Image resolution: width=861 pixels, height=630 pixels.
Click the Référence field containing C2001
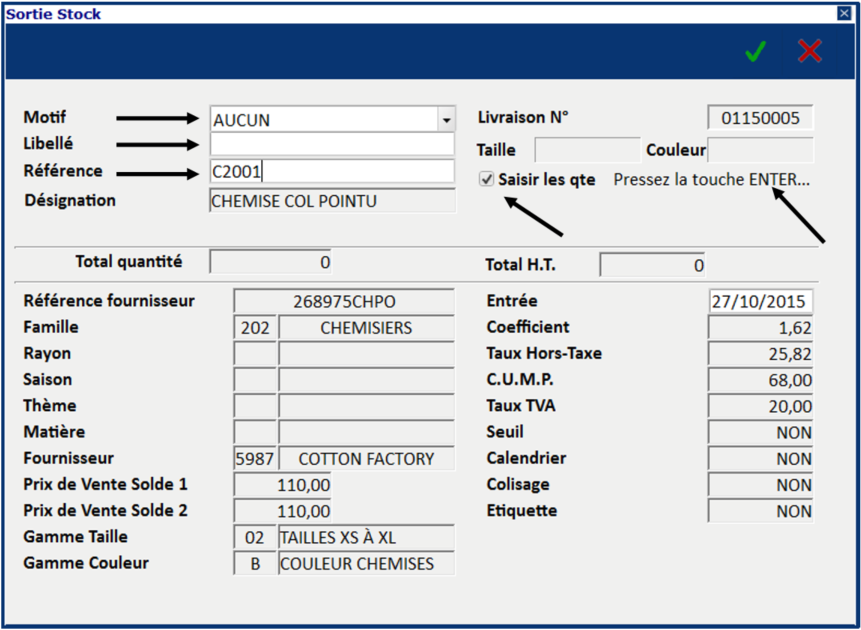click(332, 172)
